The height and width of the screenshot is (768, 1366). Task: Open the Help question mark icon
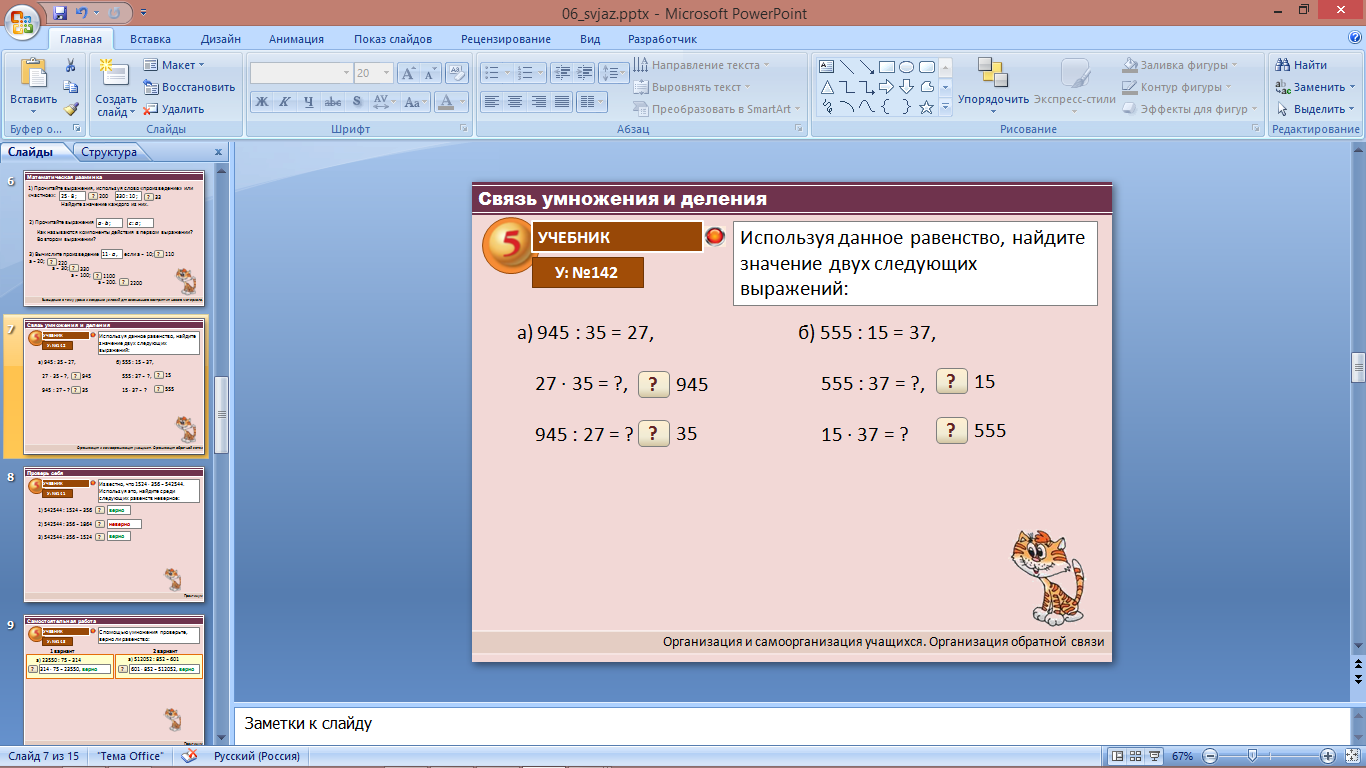(1355, 39)
